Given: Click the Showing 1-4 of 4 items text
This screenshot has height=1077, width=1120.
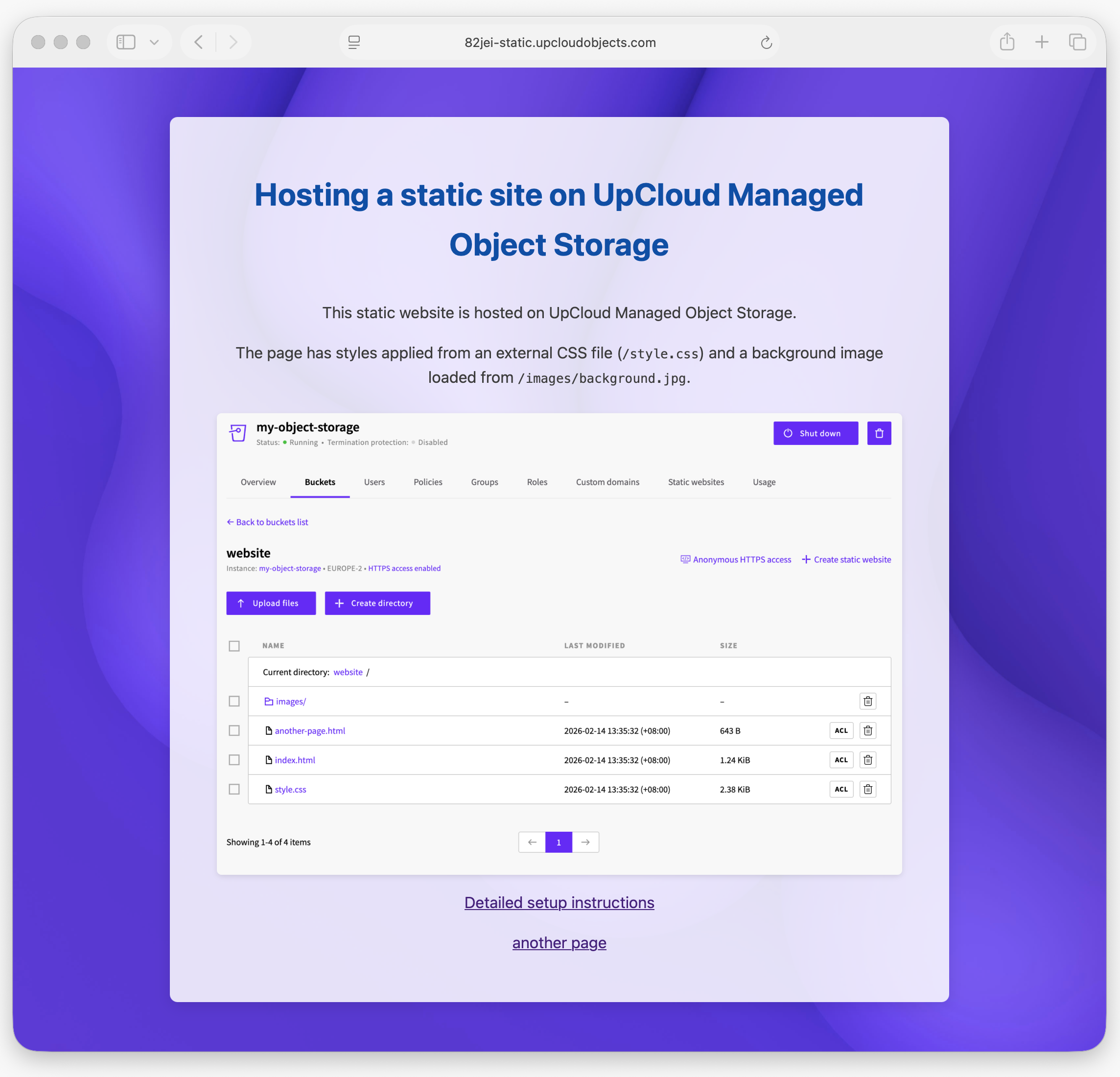Looking at the screenshot, I should tap(269, 842).
